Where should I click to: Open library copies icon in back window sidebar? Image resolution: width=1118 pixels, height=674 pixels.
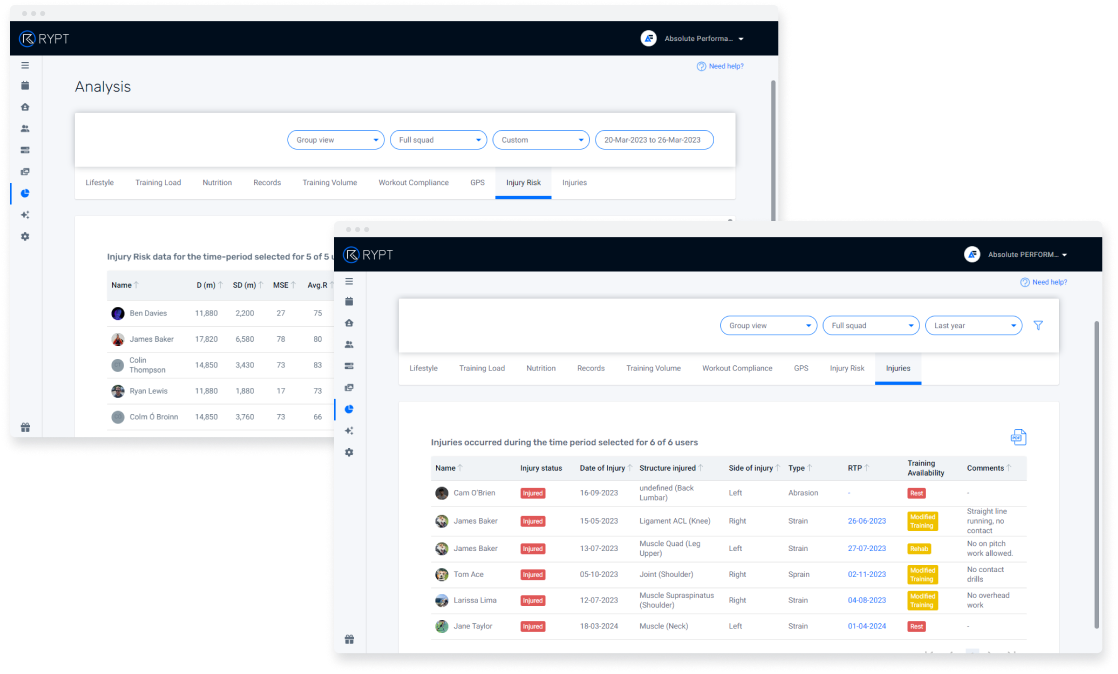click(25, 172)
